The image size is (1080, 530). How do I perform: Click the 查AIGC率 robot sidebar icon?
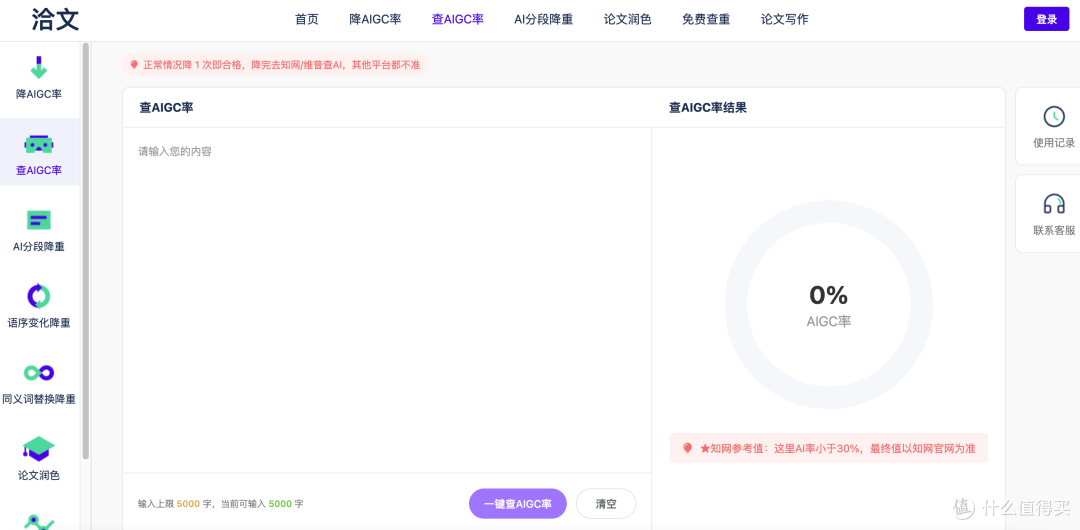[39, 144]
